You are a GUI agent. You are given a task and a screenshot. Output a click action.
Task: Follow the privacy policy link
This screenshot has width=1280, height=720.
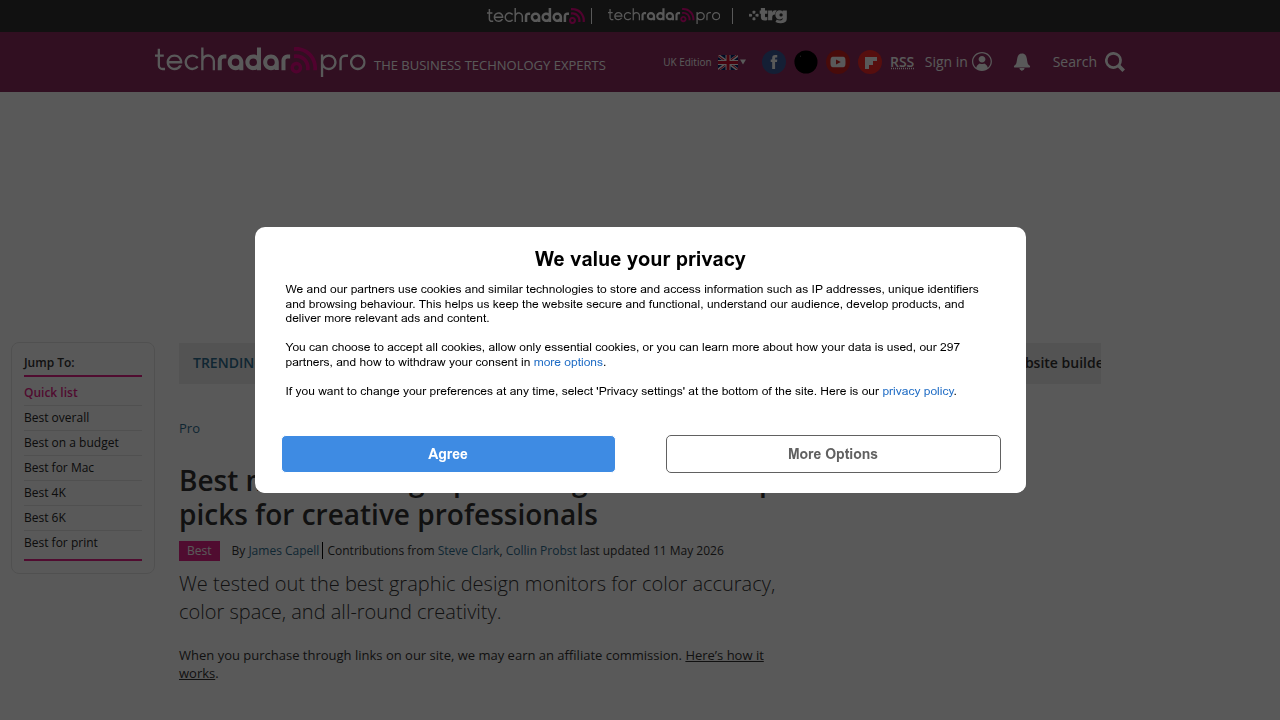(918, 391)
